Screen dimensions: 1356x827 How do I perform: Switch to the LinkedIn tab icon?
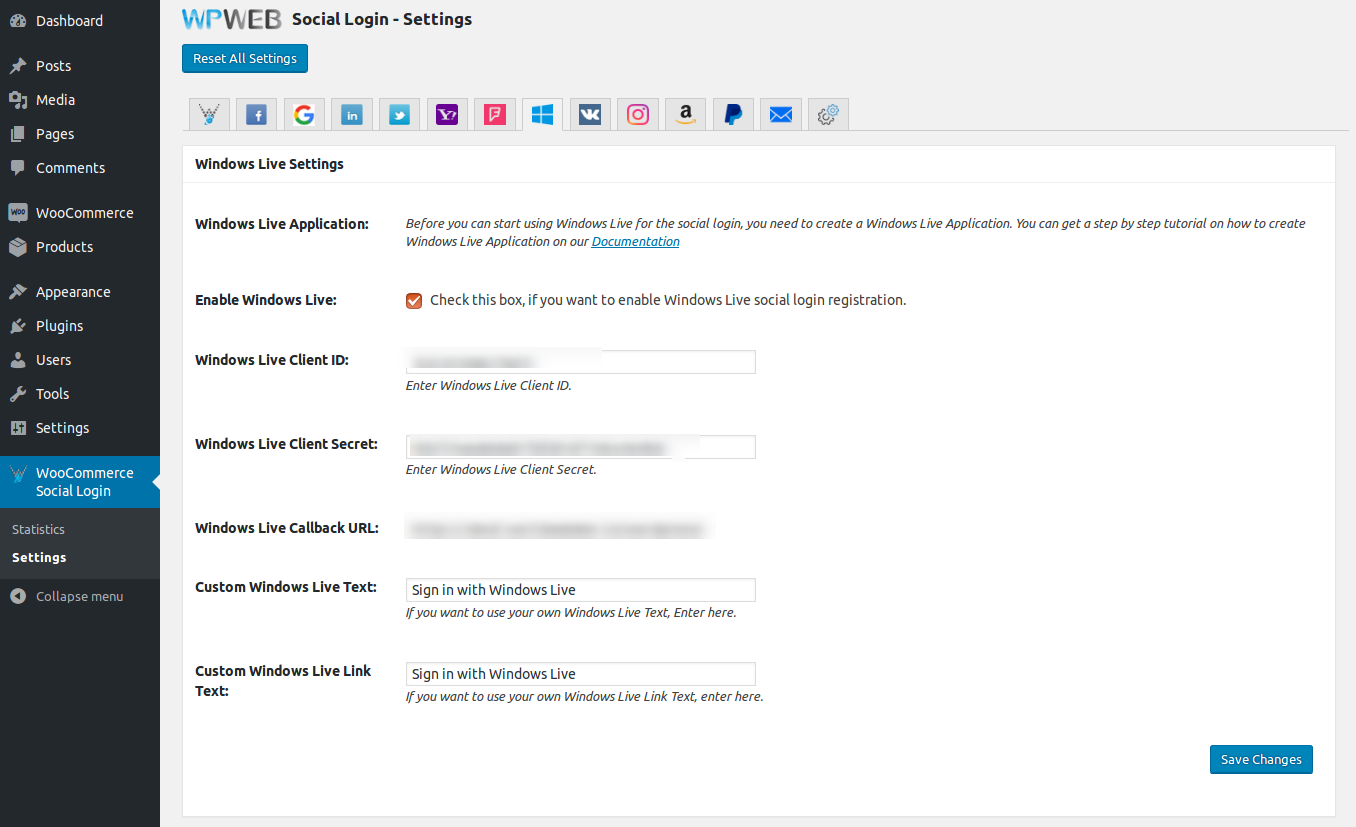[352, 115]
